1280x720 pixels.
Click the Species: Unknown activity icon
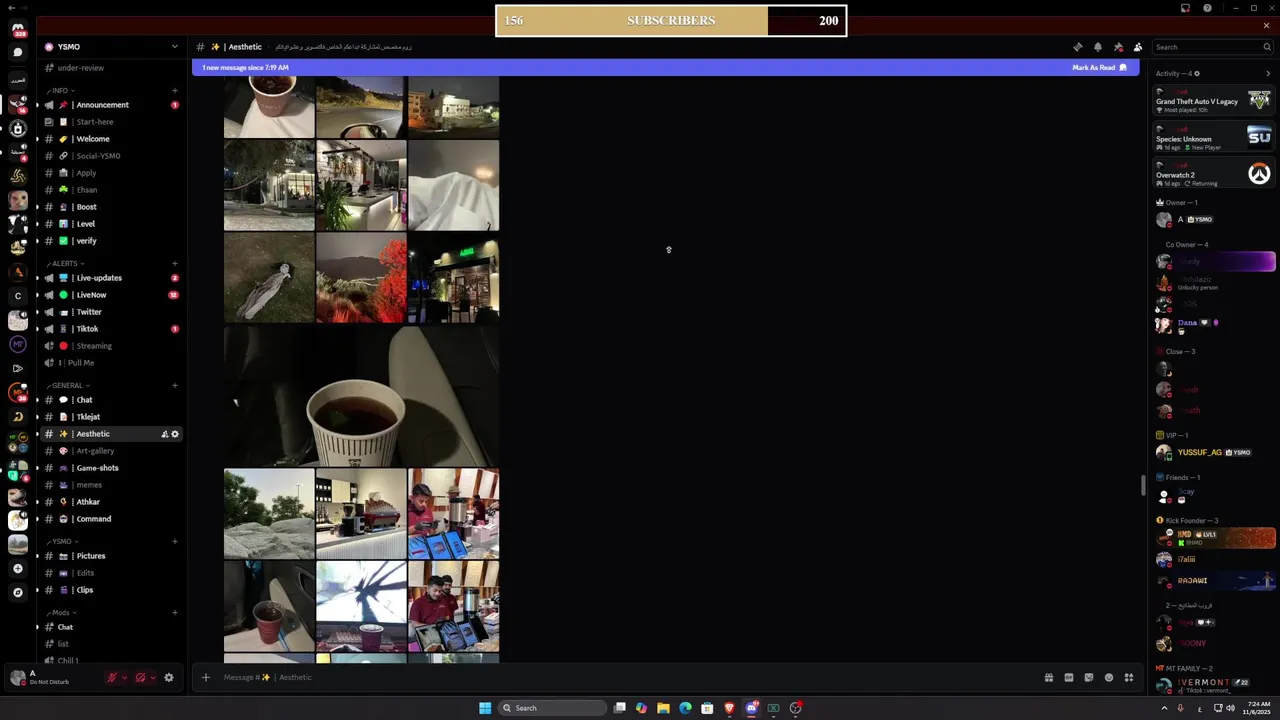point(1259,136)
